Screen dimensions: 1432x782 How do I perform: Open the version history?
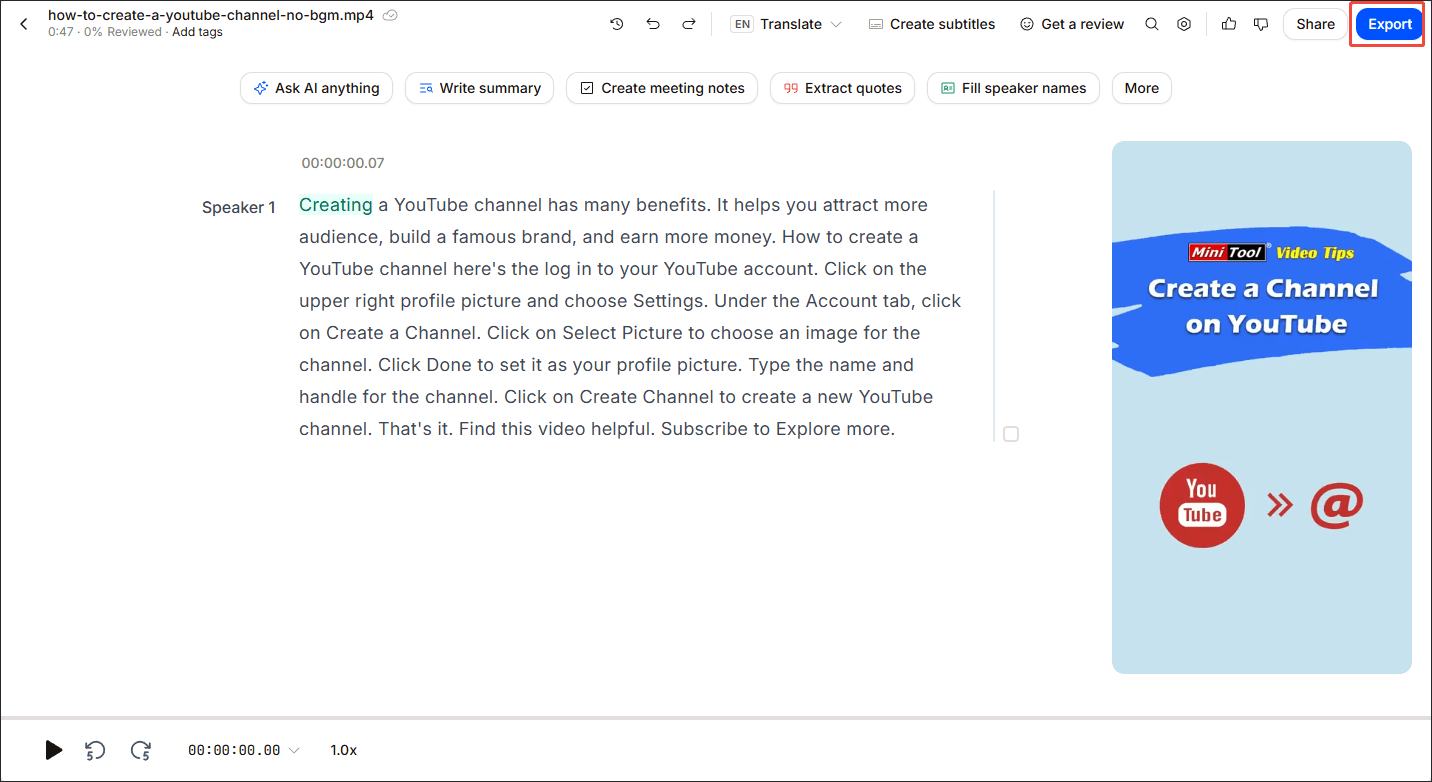pos(617,23)
